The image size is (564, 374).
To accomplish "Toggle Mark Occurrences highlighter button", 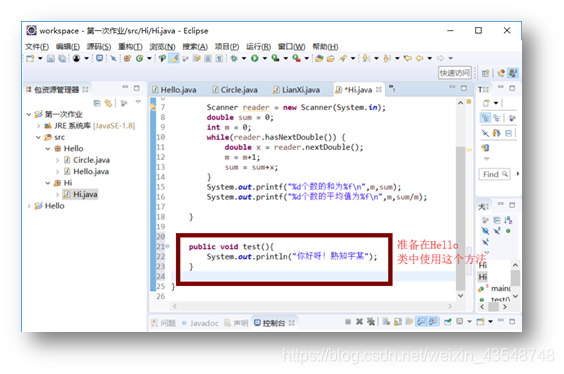I will (174, 58).
